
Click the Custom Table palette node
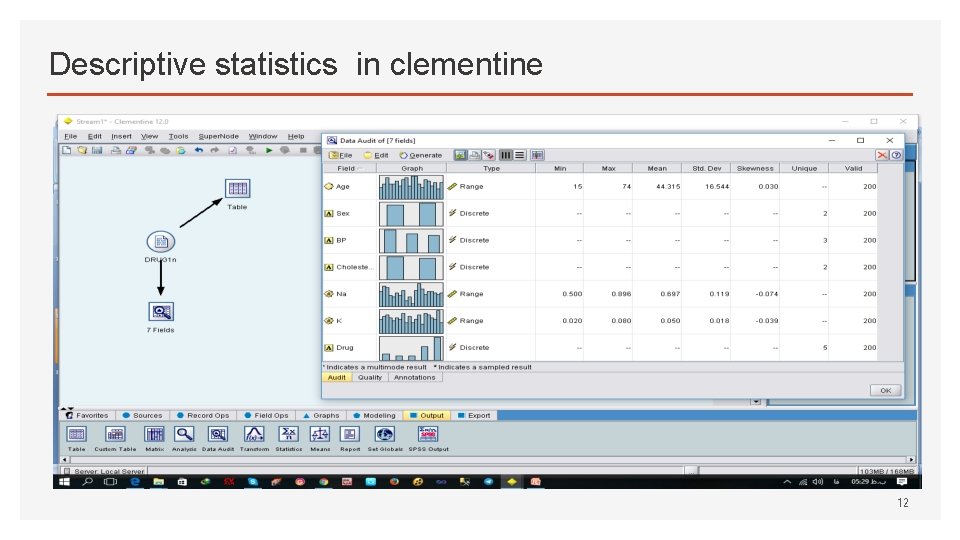tap(115, 434)
